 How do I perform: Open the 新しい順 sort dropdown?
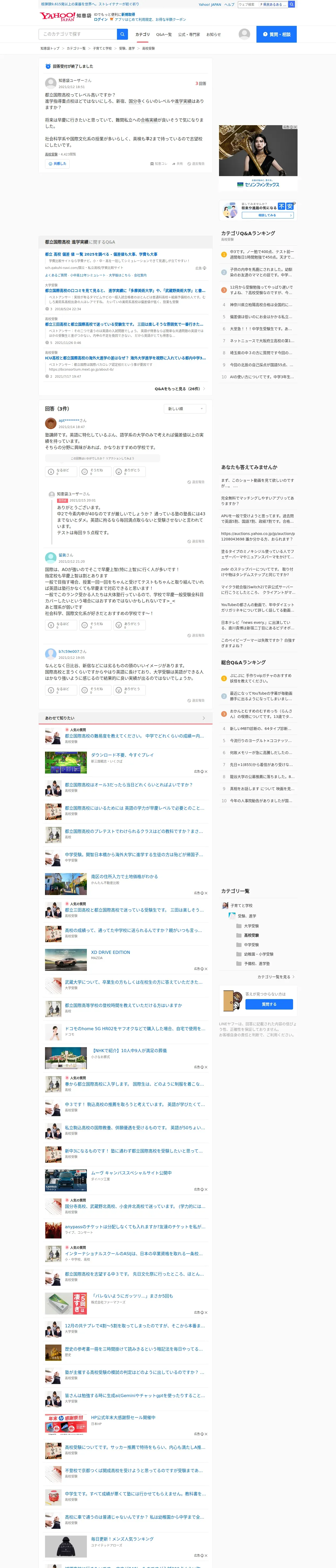click(185, 408)
